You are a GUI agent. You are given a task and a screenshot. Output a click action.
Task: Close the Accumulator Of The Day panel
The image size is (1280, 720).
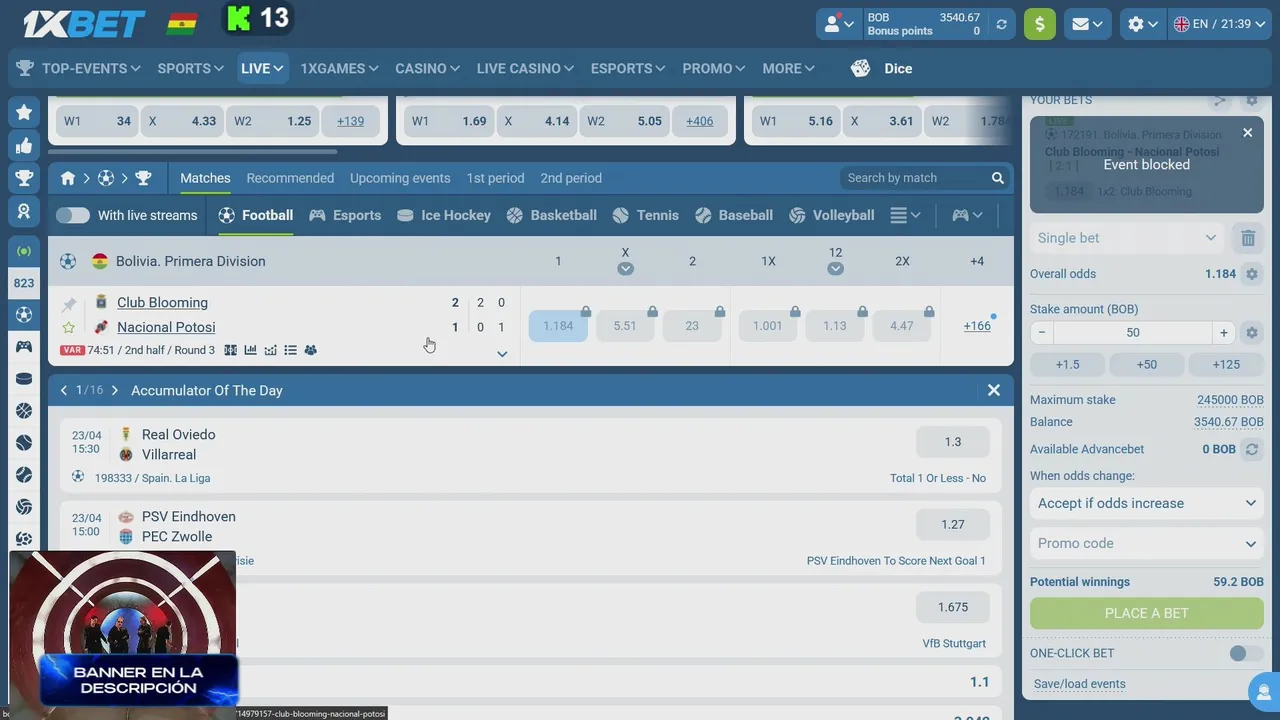tap(994, 390)
